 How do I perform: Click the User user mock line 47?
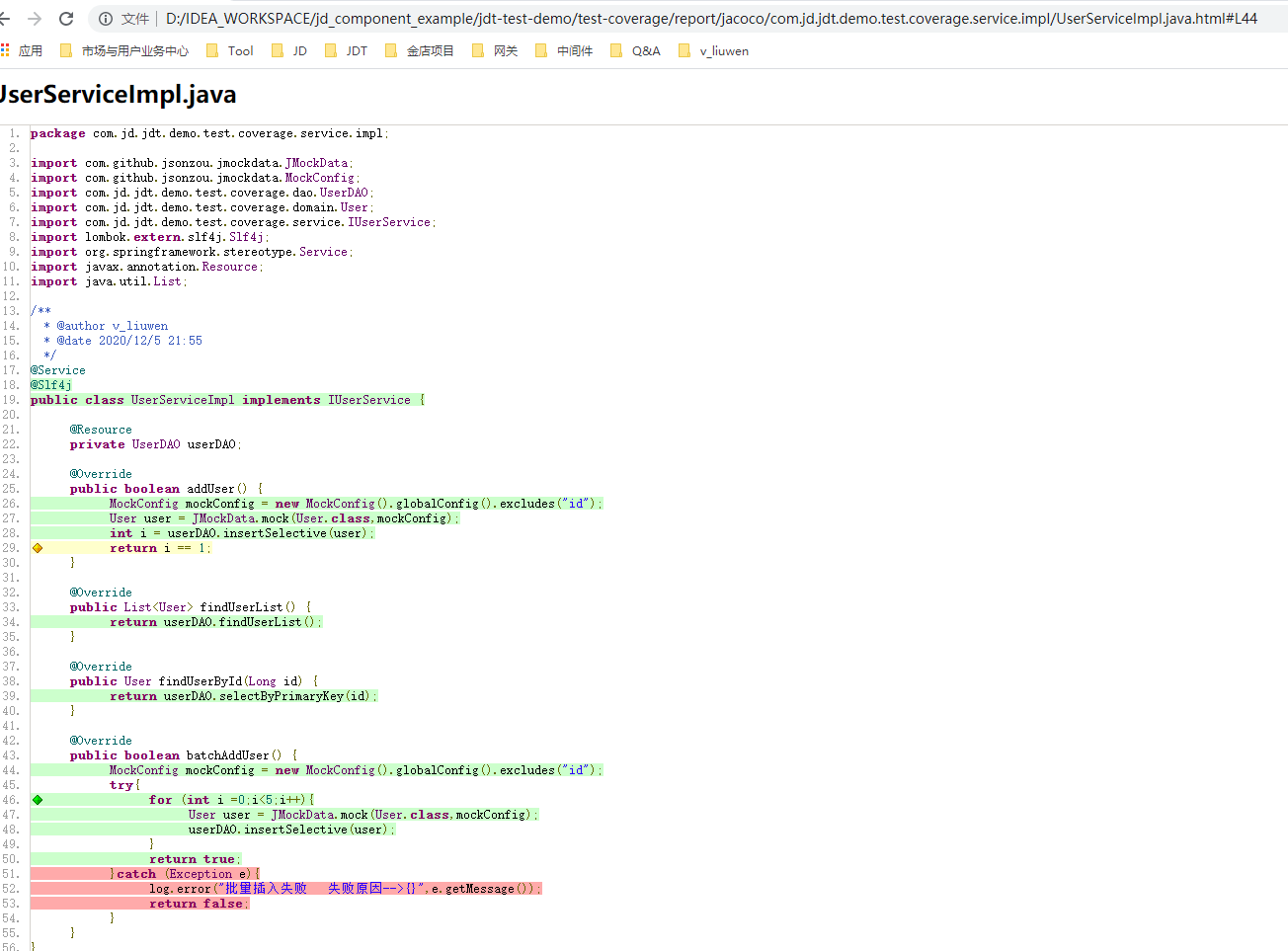[363, 815]
